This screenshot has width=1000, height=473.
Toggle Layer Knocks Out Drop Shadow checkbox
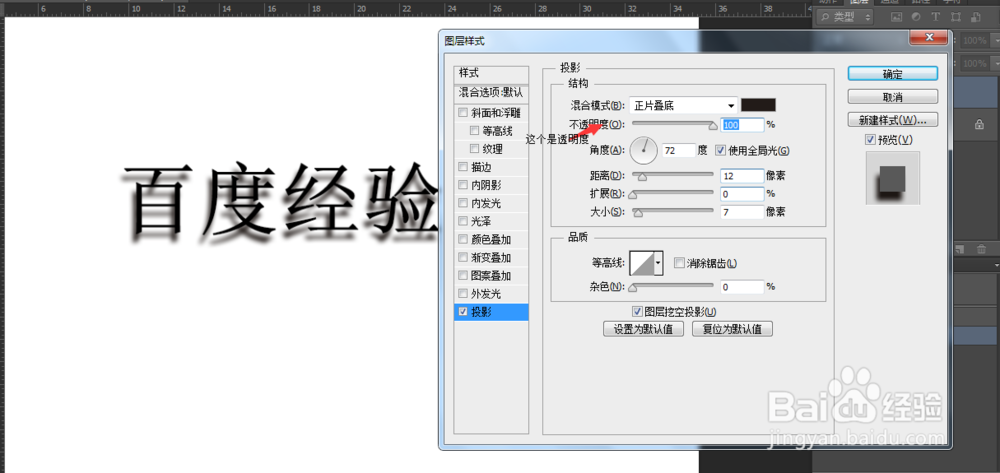click(636, 312)
